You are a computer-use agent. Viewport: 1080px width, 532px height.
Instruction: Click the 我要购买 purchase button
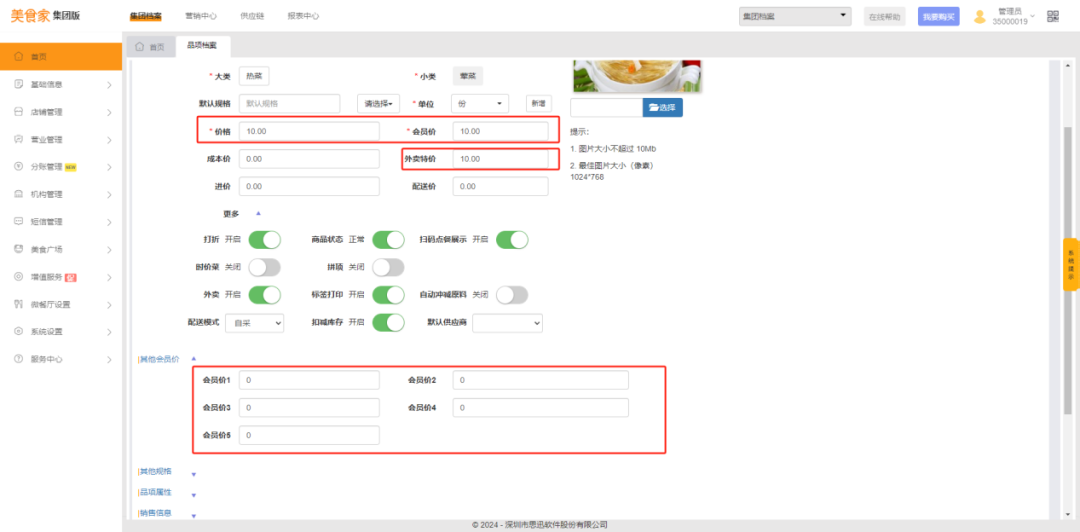point(938,17)
